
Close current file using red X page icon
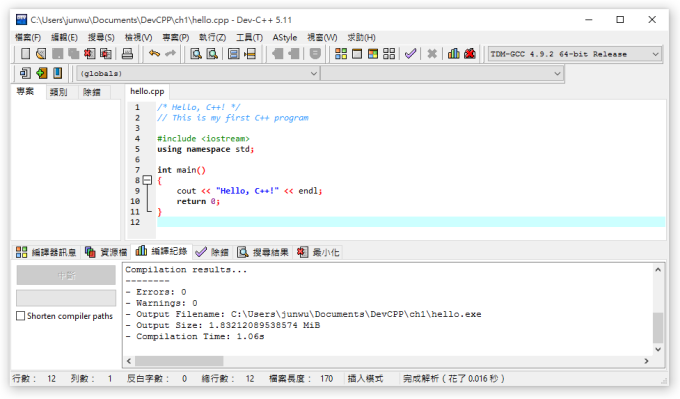coord(89,54)
